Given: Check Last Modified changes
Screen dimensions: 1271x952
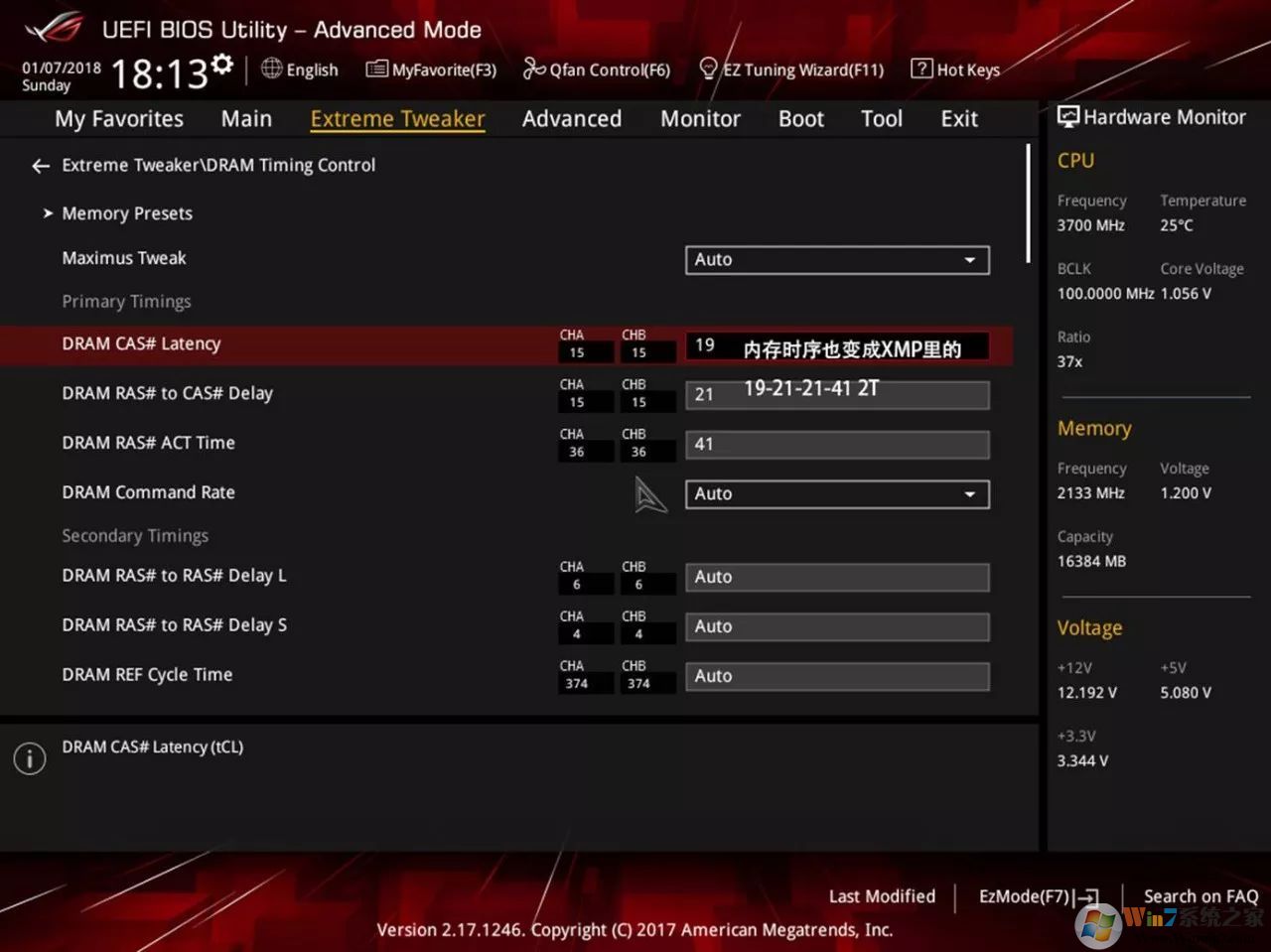Looking at the screenshot, I should 881,895.
